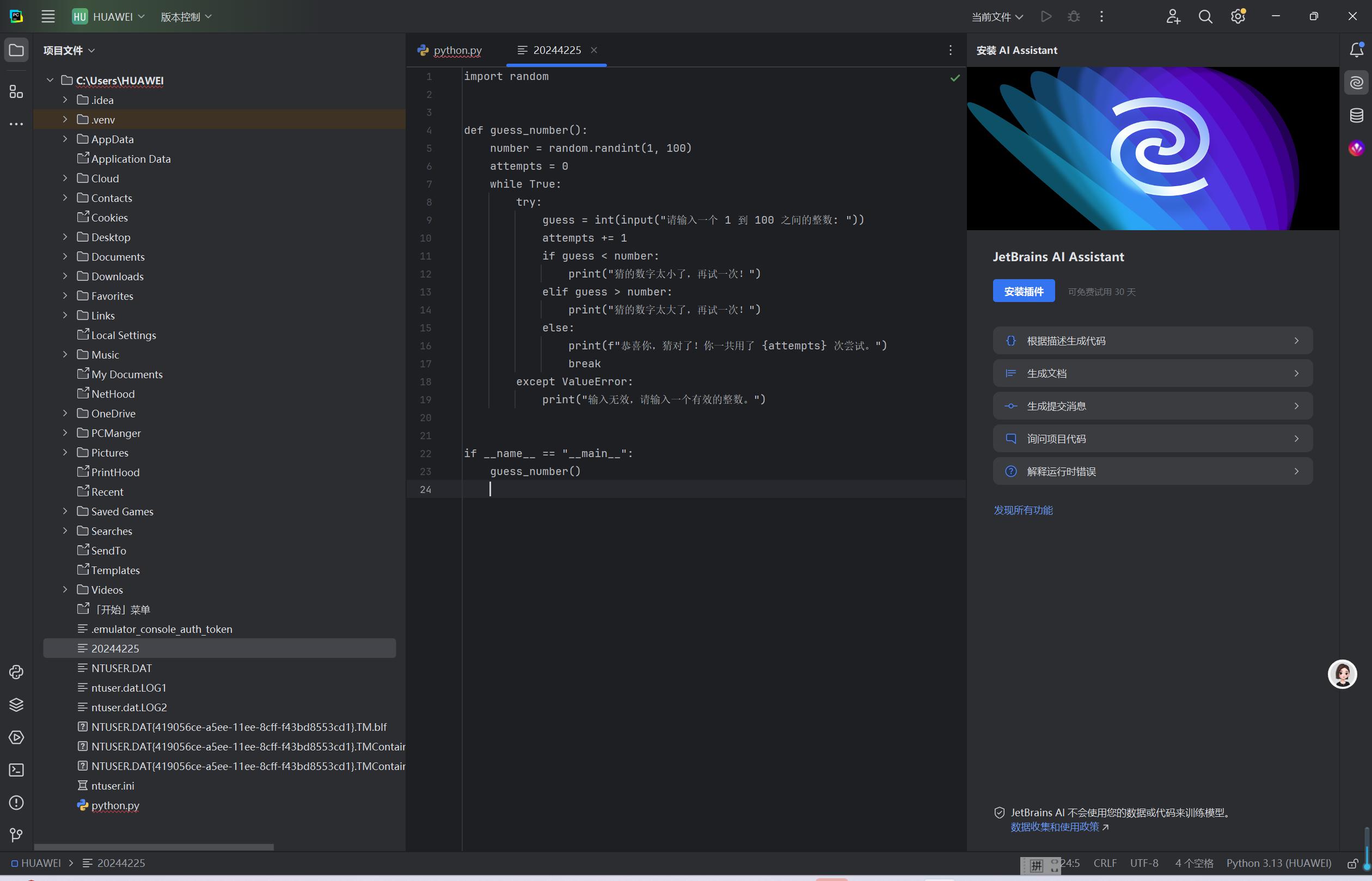Toggle the Project tool window folder icon
1372x881 pixels.
click(16, 51)
